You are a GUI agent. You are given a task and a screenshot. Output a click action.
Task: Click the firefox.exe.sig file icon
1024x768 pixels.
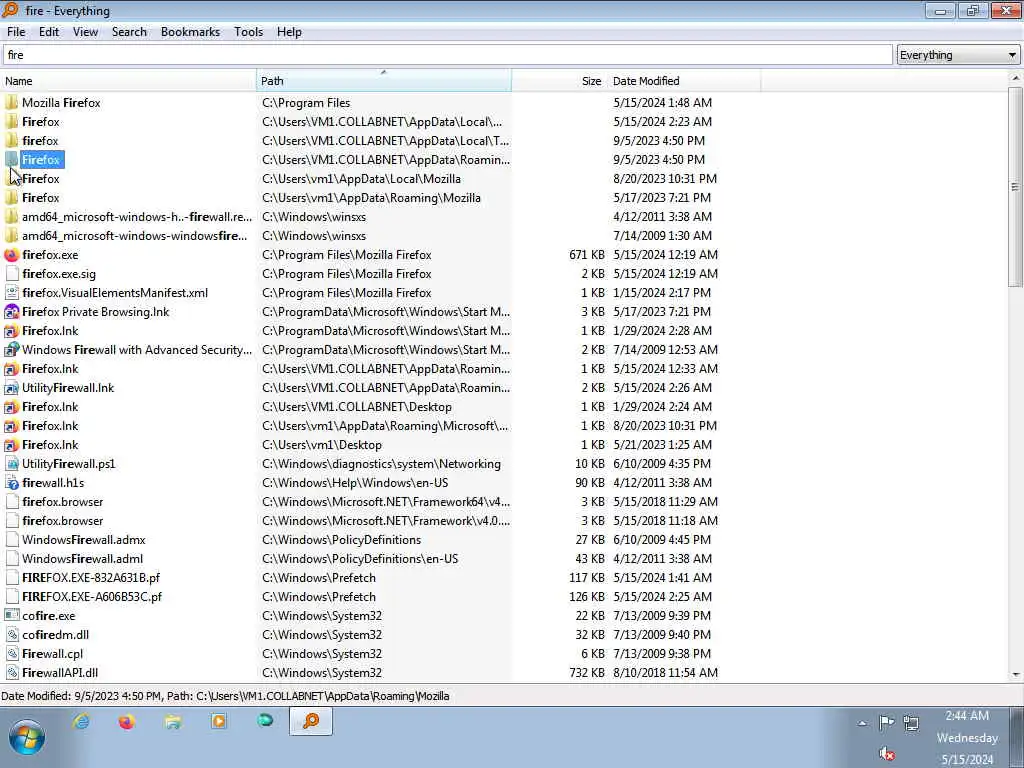[x=11, y=274]
